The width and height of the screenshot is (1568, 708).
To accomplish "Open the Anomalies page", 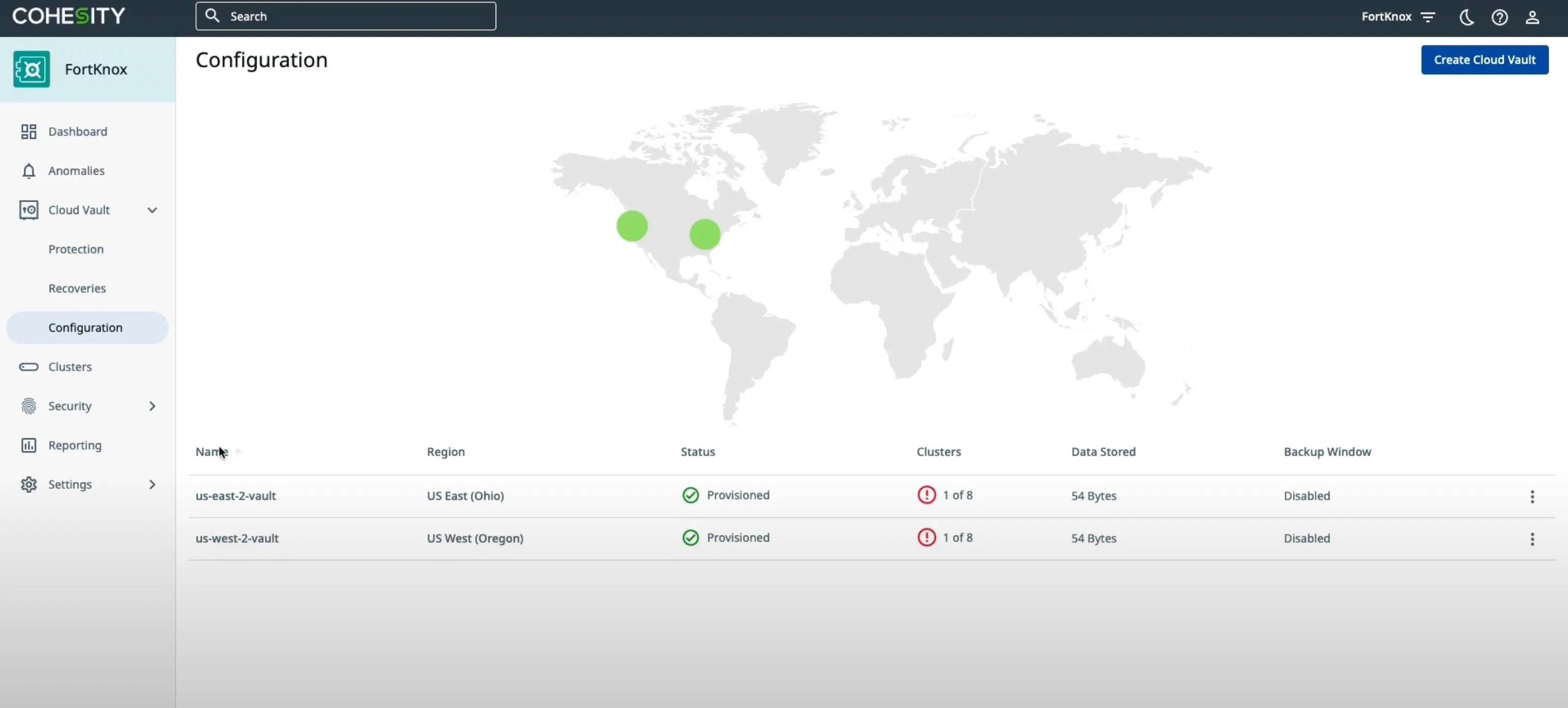I will tap(76, 171).
